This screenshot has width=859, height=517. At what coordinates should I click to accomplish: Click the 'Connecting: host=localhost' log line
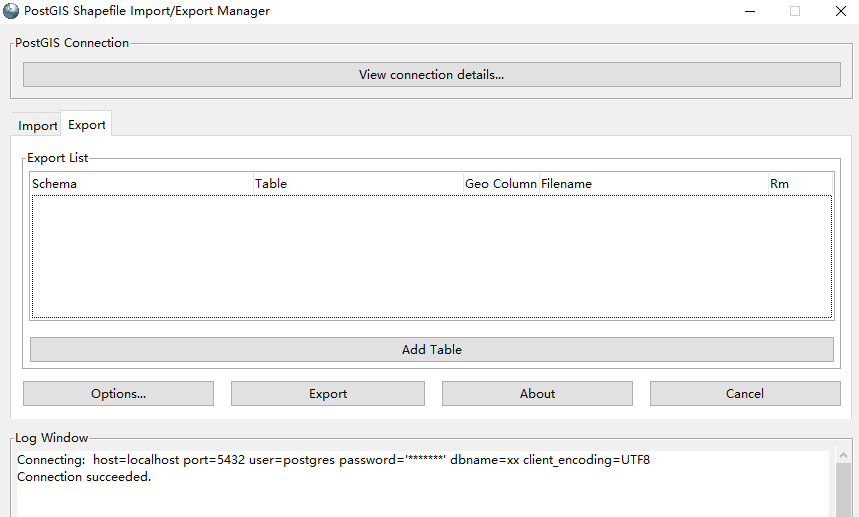coord(333,459)
